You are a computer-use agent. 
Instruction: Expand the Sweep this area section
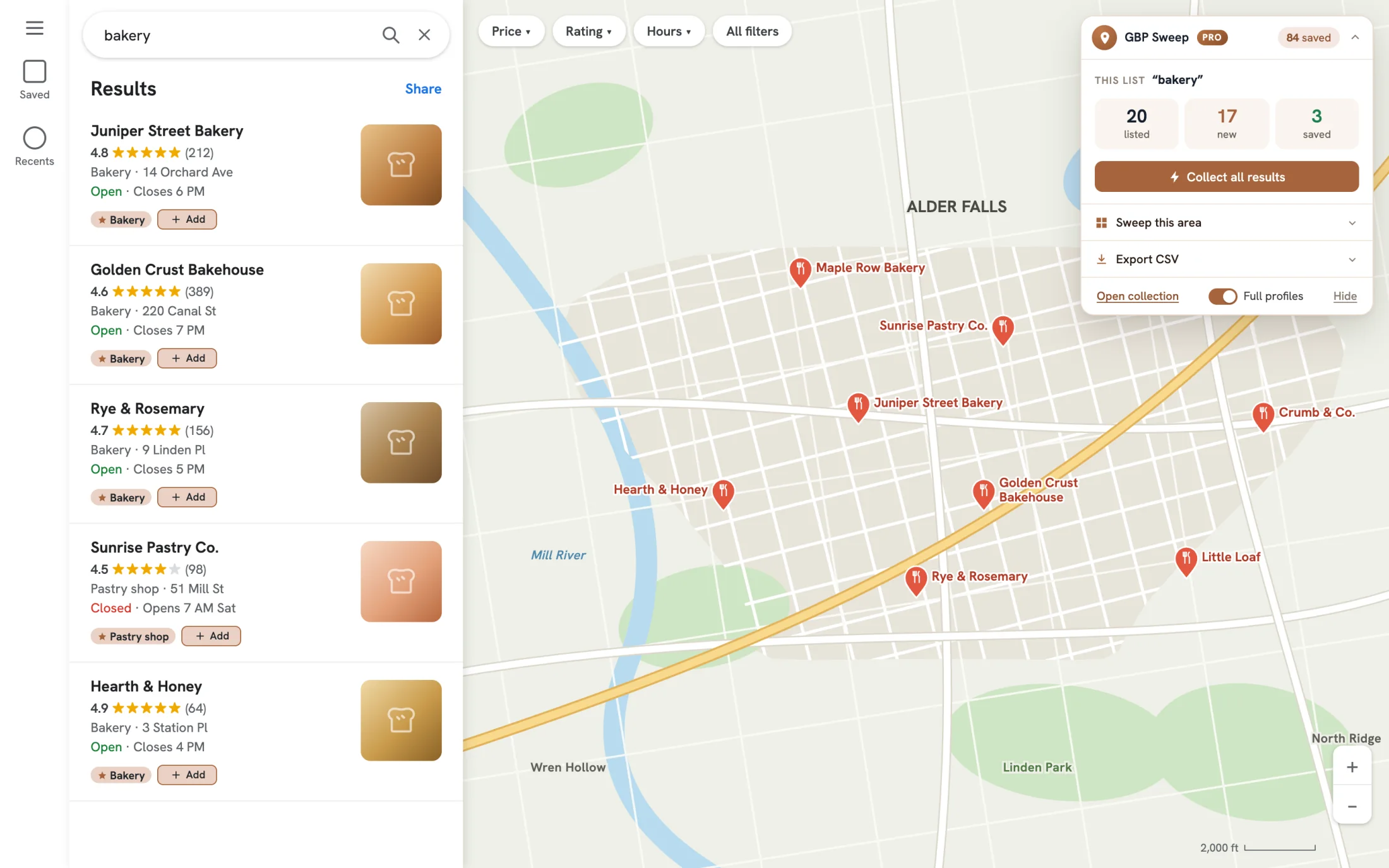(x=1226, y=223)
